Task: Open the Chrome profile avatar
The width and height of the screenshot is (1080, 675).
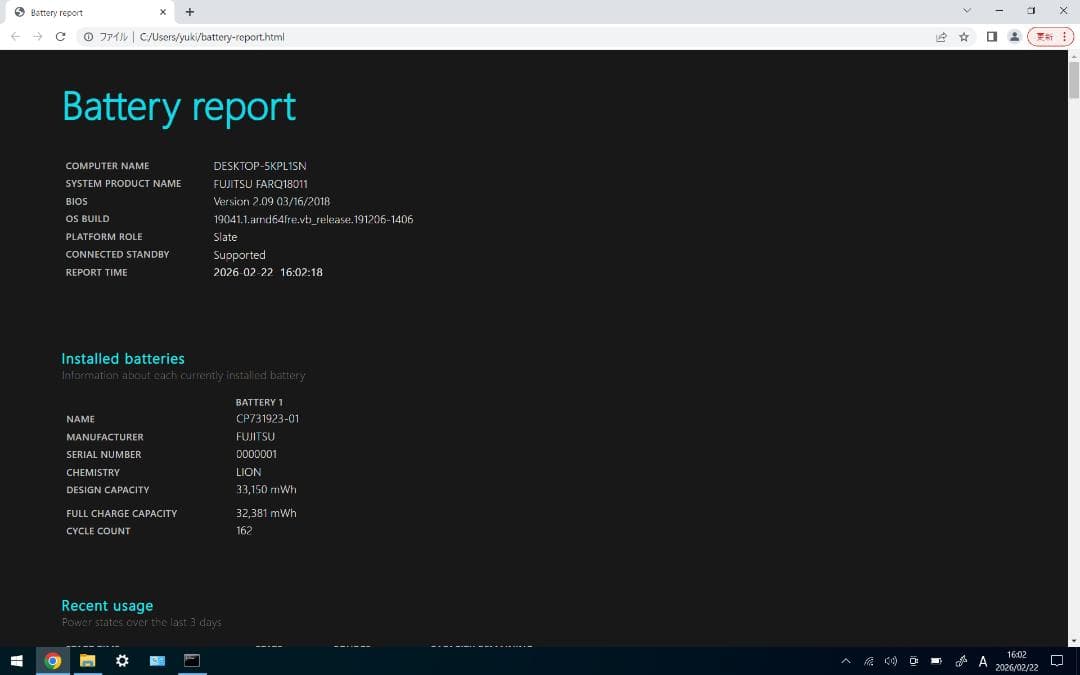Action: pyautogui.click(x=1014, y=37)
